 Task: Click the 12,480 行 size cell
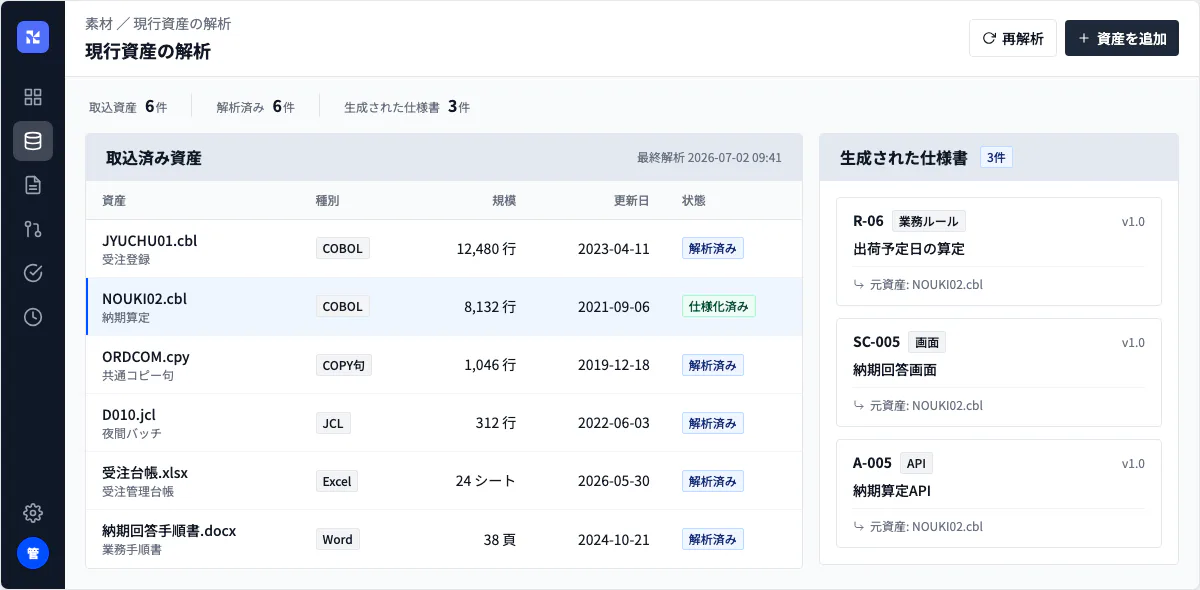[486, 249]
